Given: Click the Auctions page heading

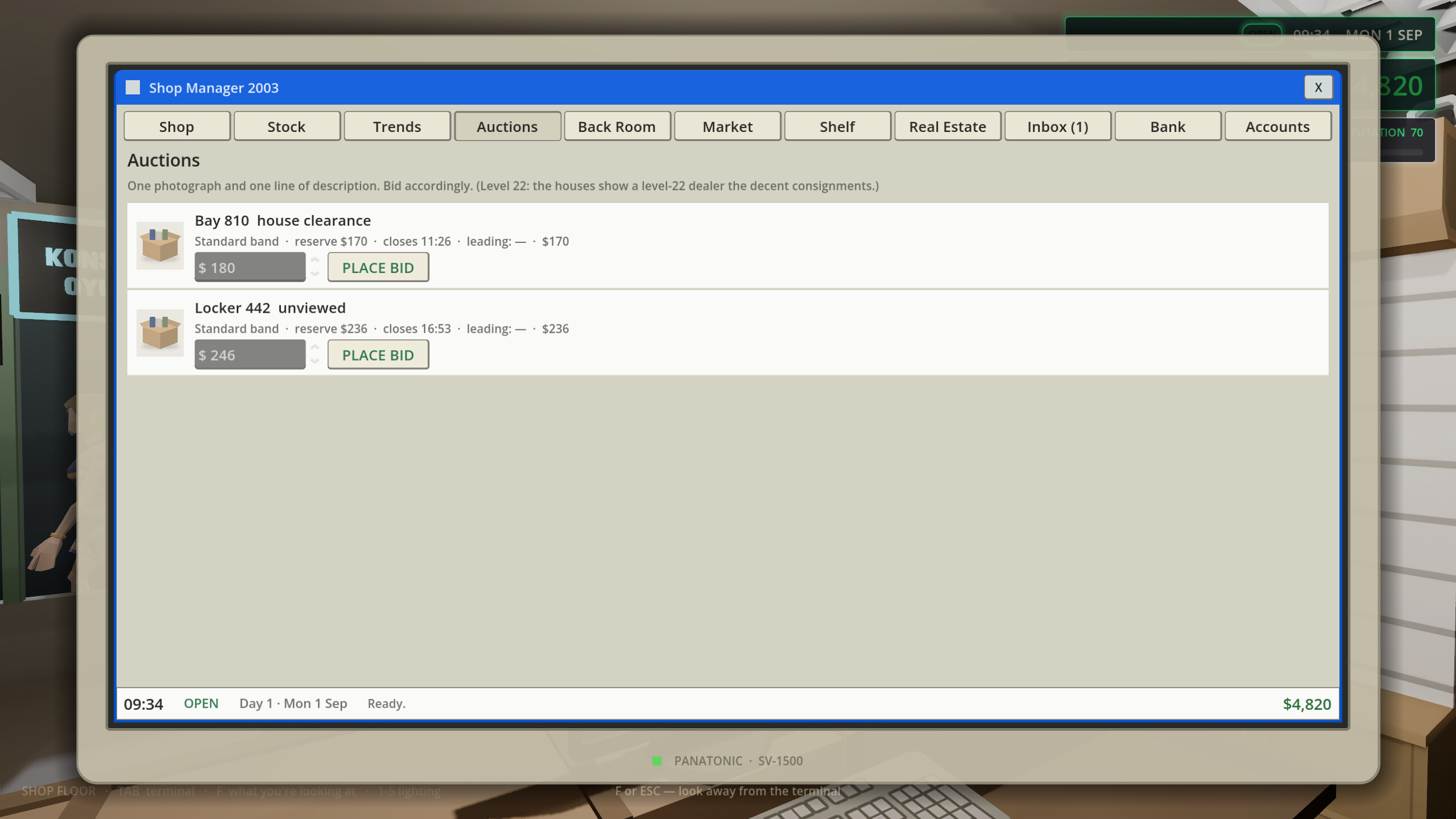Looking at the screenshot, I should coord(163,160).
